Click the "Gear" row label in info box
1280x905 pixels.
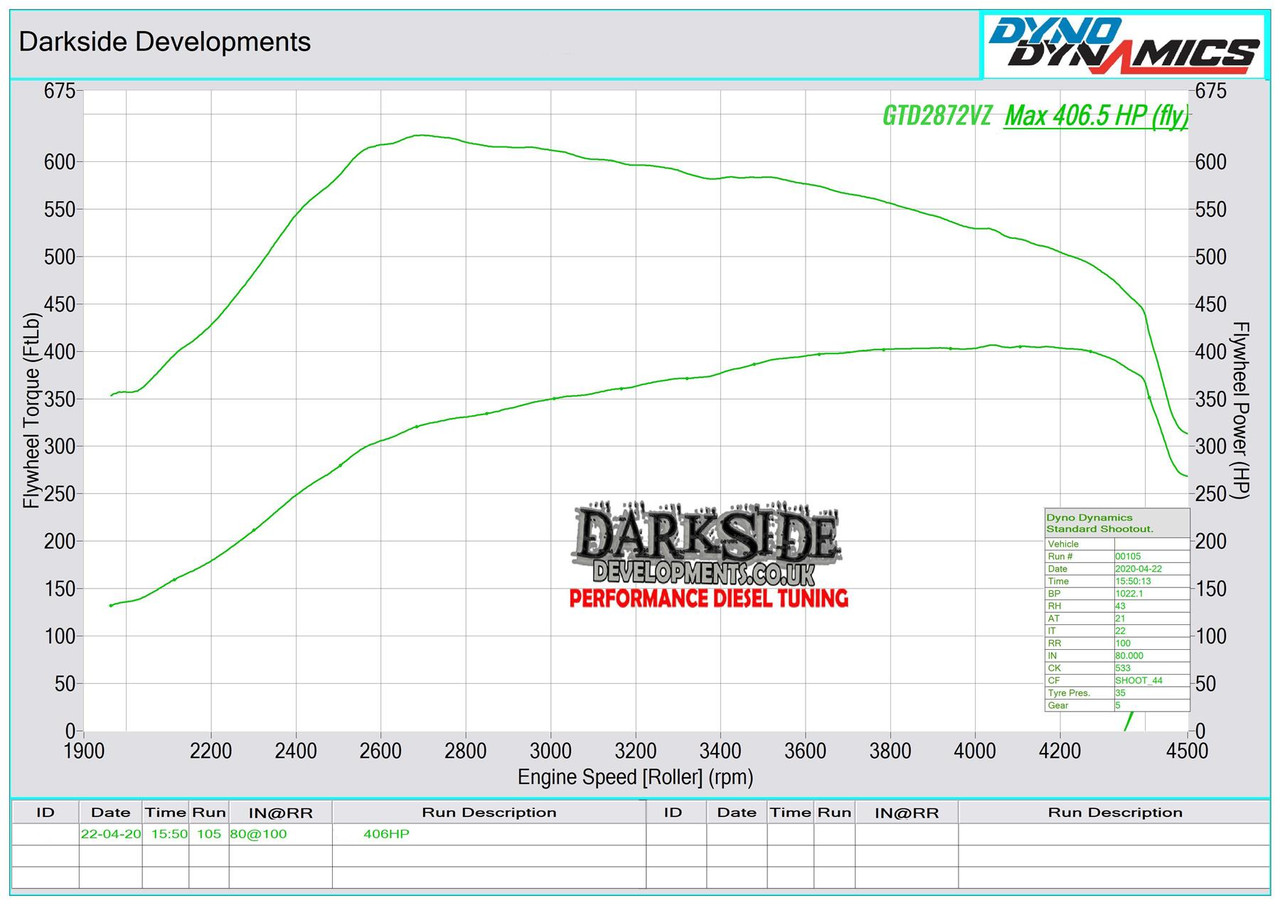pyautogui.click(x=1057, y=705)
